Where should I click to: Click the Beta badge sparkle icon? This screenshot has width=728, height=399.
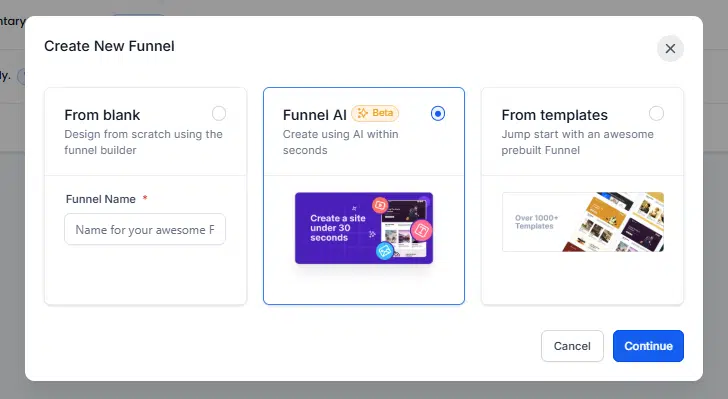coord(363,113)
